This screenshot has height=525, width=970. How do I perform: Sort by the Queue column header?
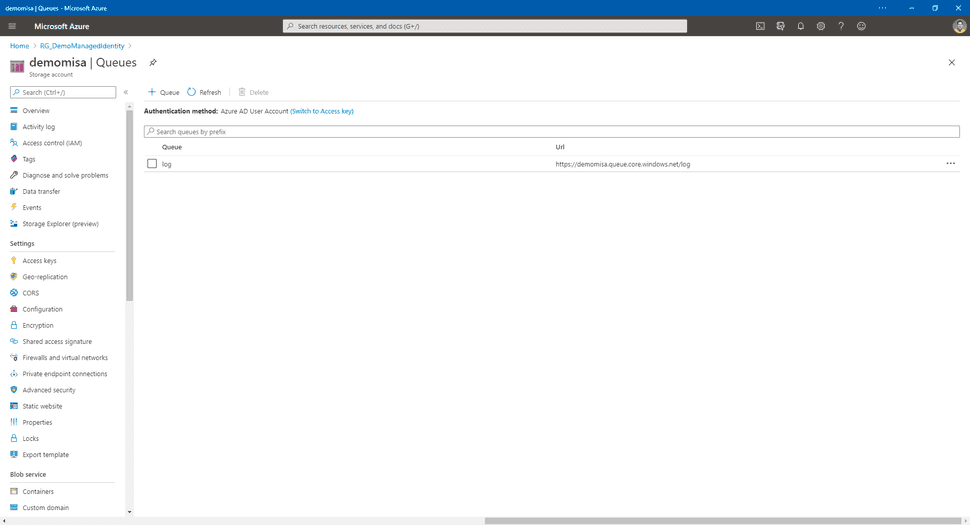[x=171, y=147]
